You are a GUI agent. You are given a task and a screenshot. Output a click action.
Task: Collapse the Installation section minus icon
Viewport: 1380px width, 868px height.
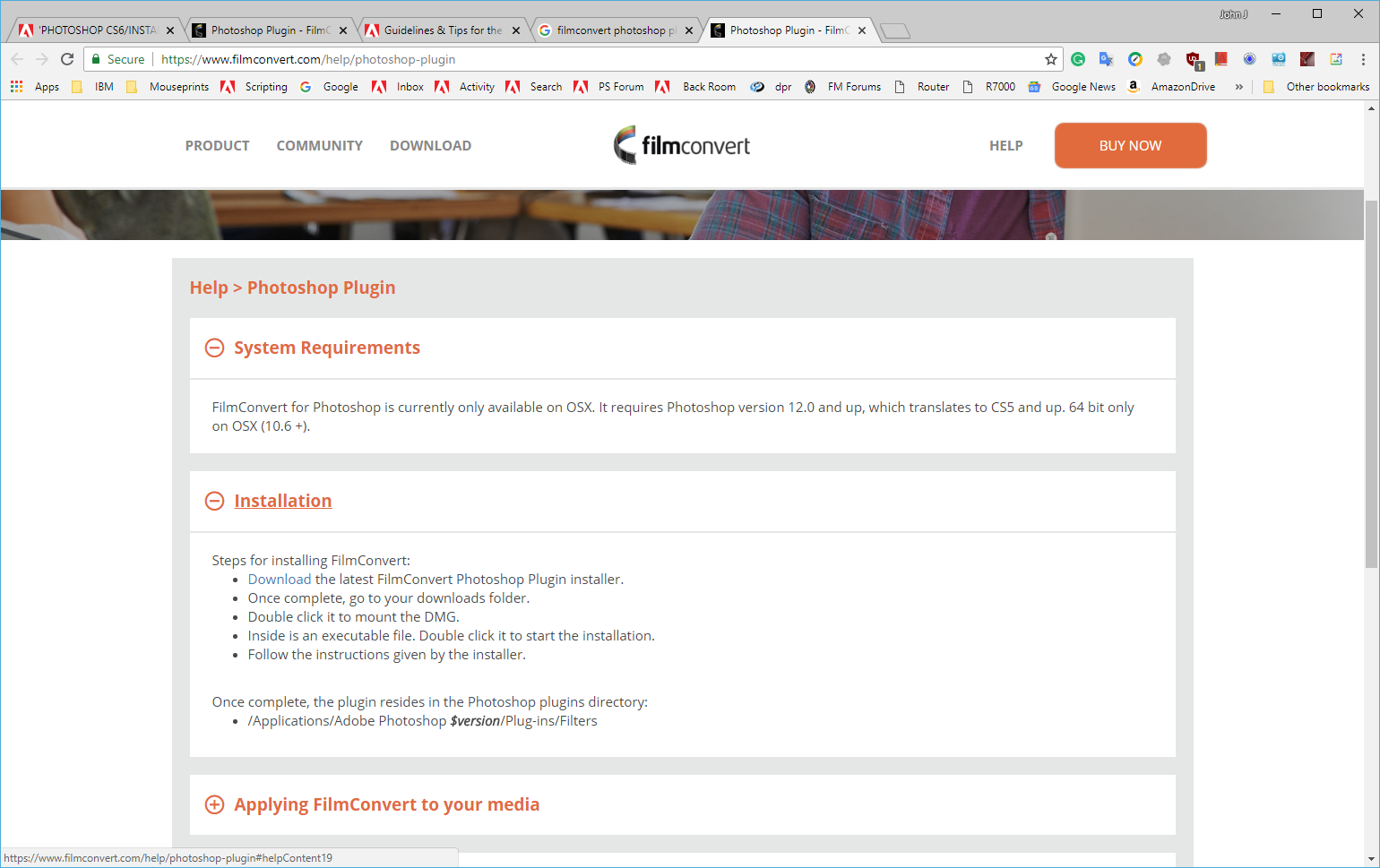[214, 501]
